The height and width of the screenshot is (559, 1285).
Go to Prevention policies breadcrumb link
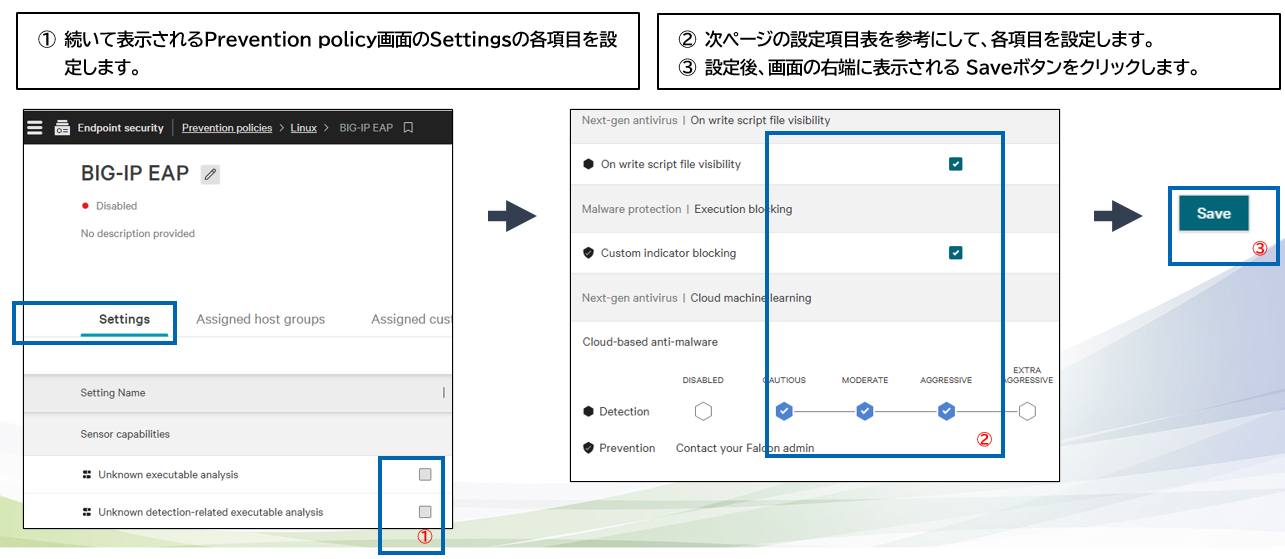pyautogui.click(x=227, y=128)
